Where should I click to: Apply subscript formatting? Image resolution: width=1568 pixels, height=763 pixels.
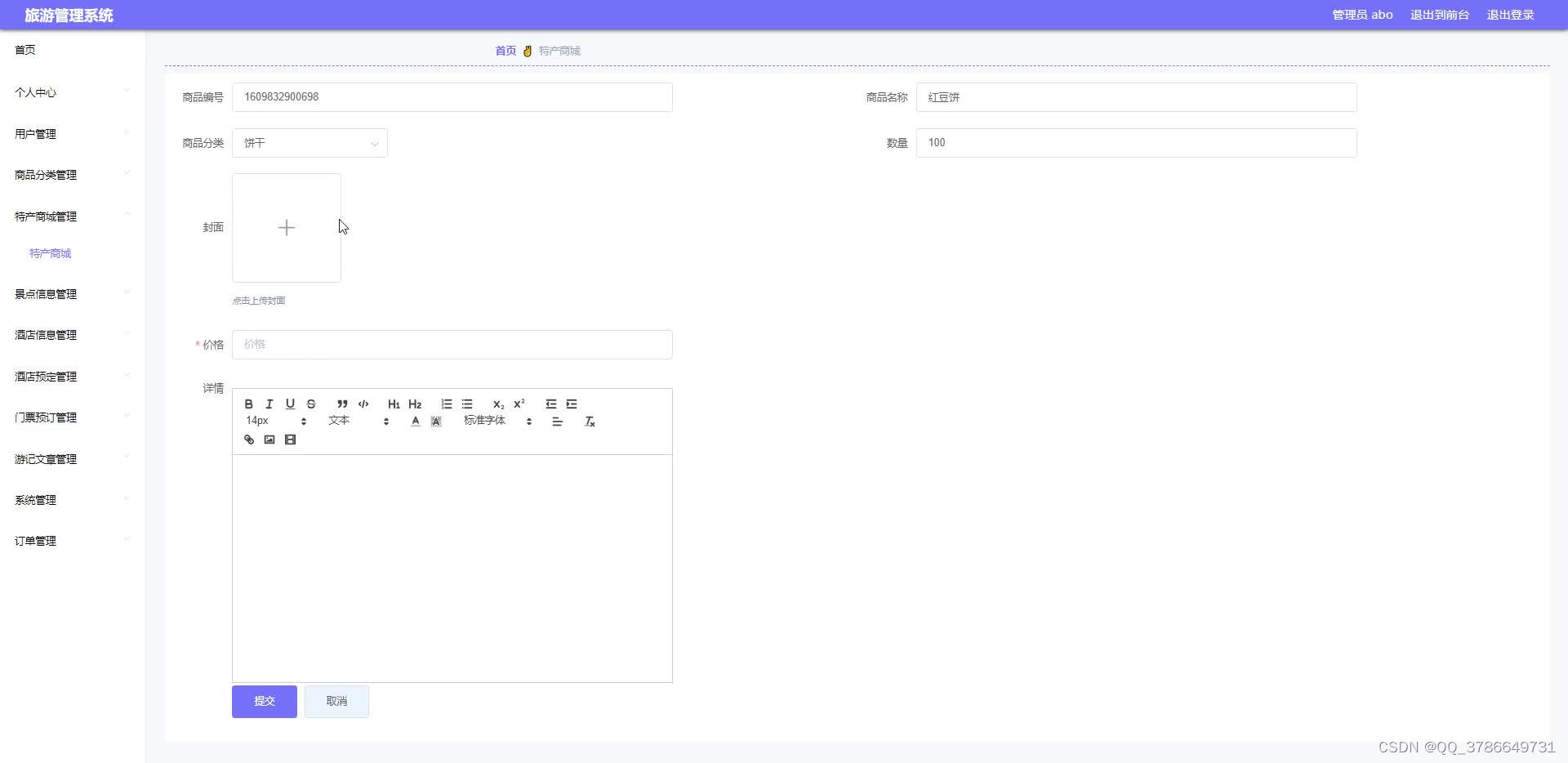498,404
